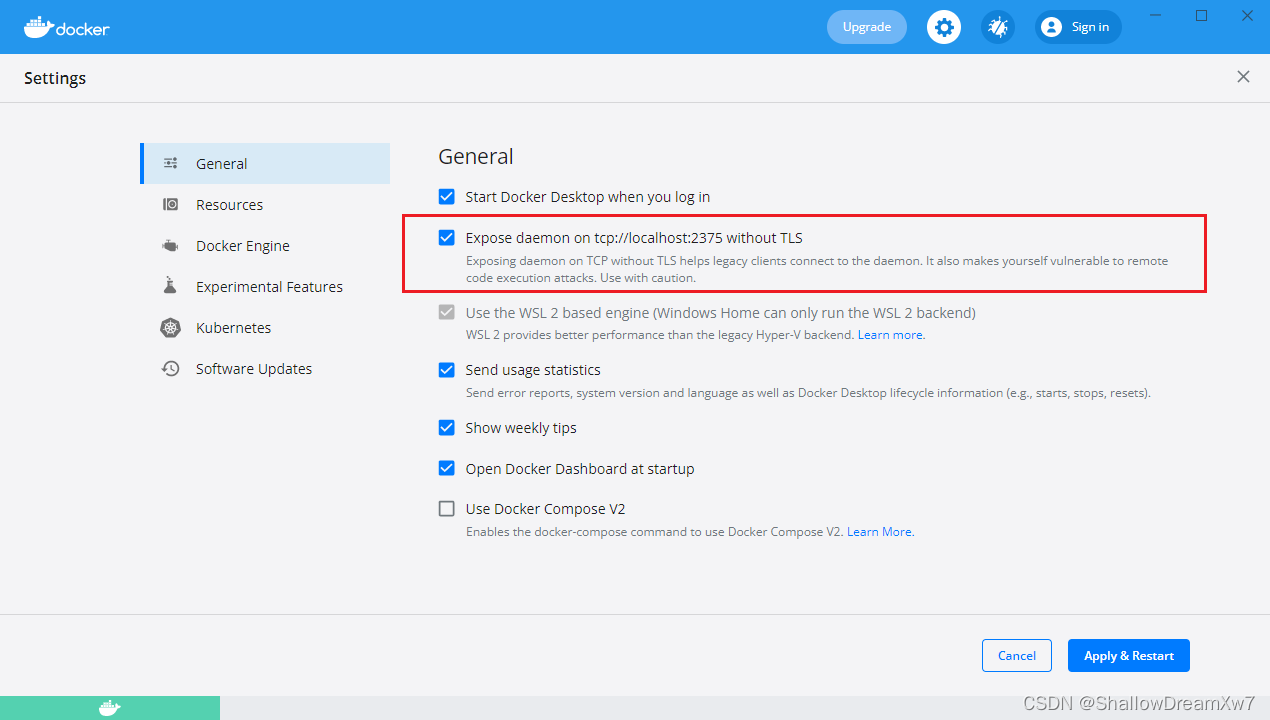Uncheck Show weekly tips
The height and width of the screenshot is (720, 1270).
click(447, 427)
